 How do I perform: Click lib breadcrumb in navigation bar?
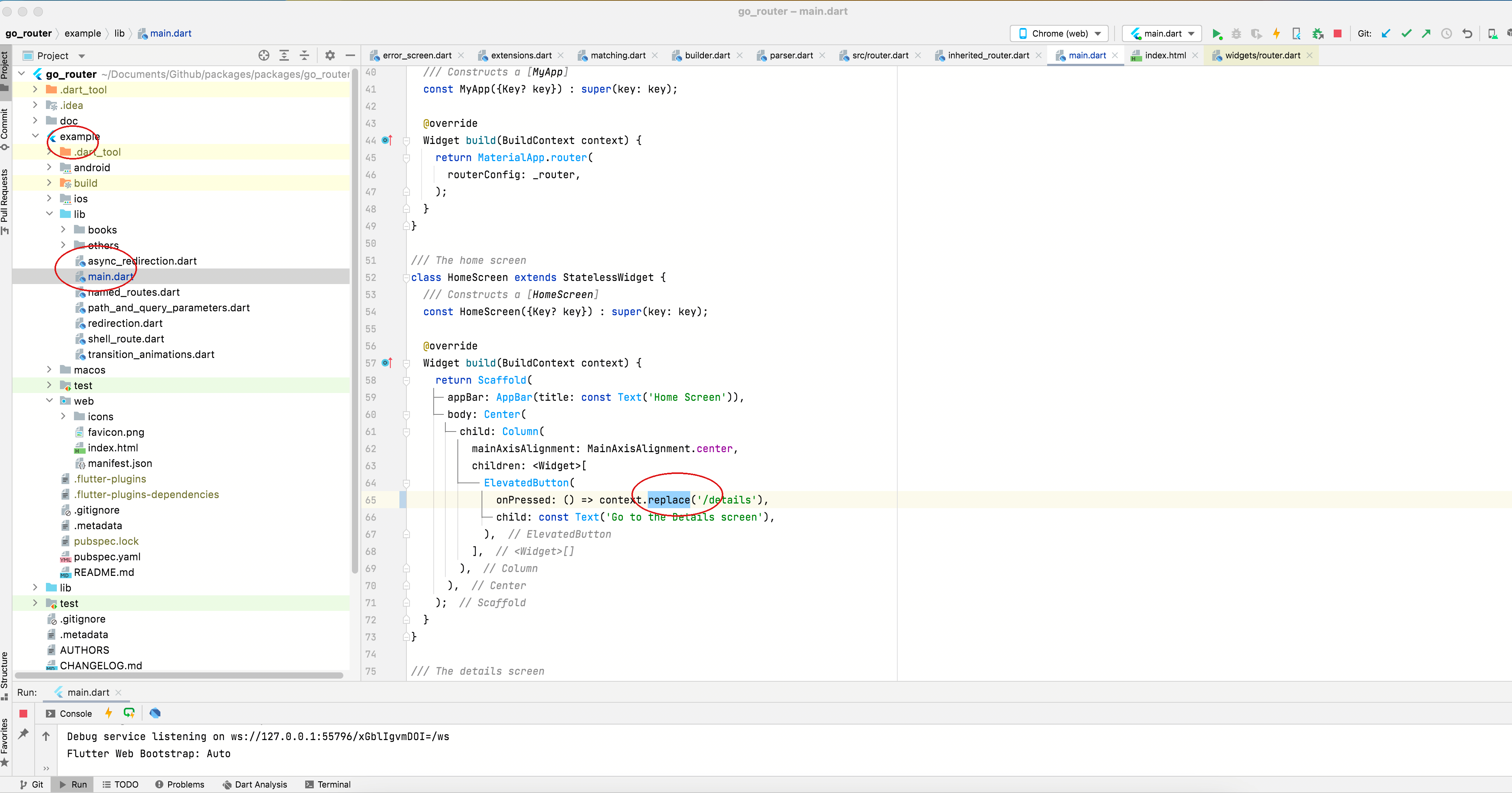(x=119, y=33)
